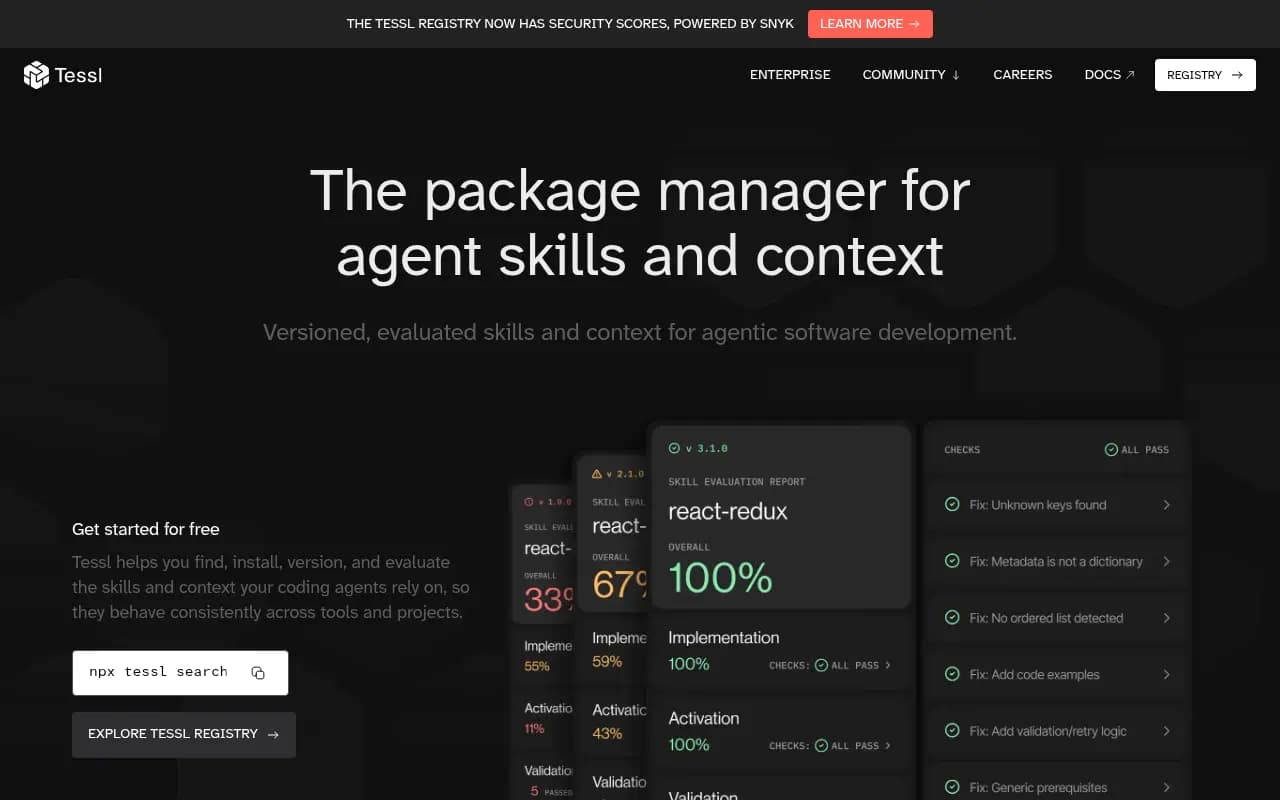This screenshot has width=1280, height=800.
Task: Click the CHECKS panel heading
Action: 962,450
